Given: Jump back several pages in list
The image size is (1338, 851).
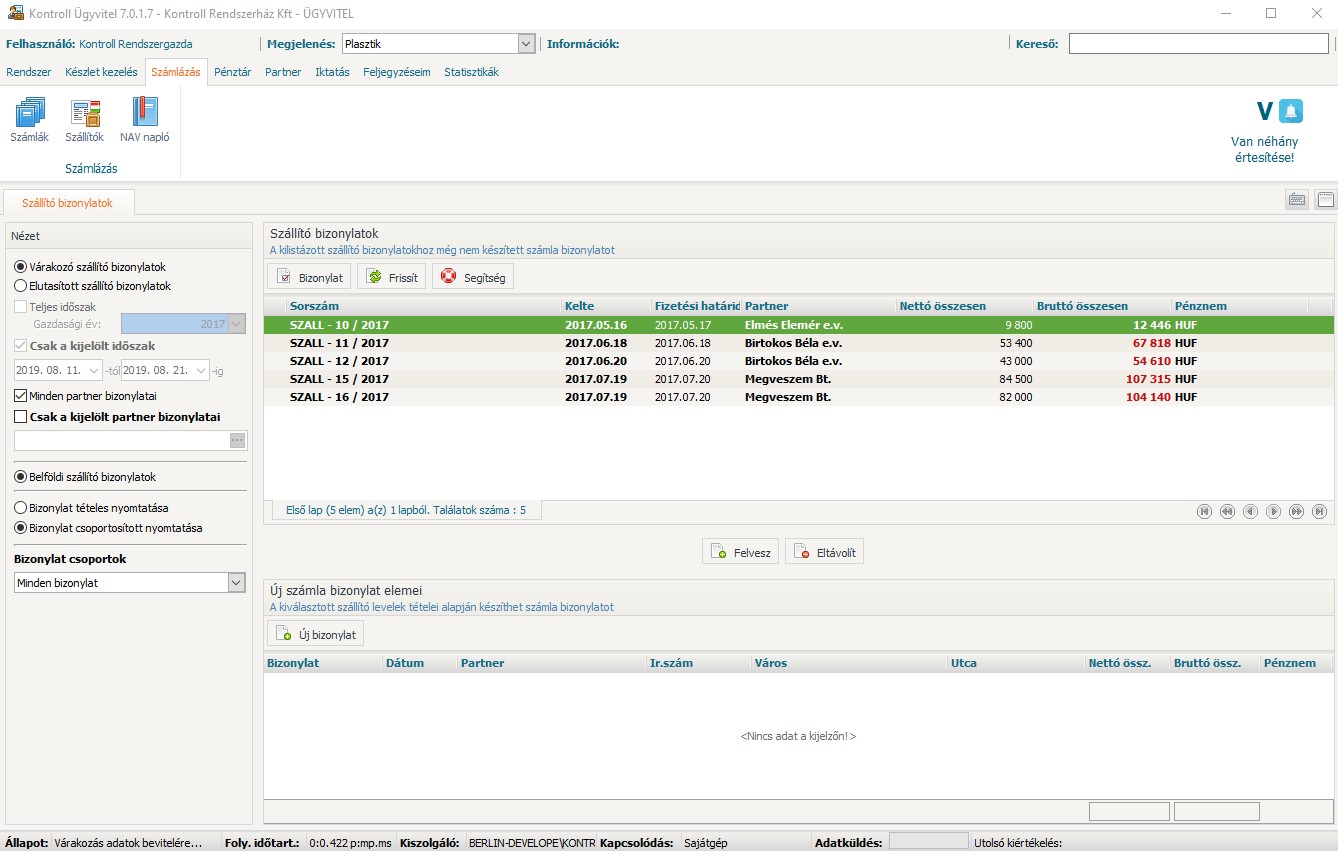Looking at the screenshot, I should click(1227, 511).
